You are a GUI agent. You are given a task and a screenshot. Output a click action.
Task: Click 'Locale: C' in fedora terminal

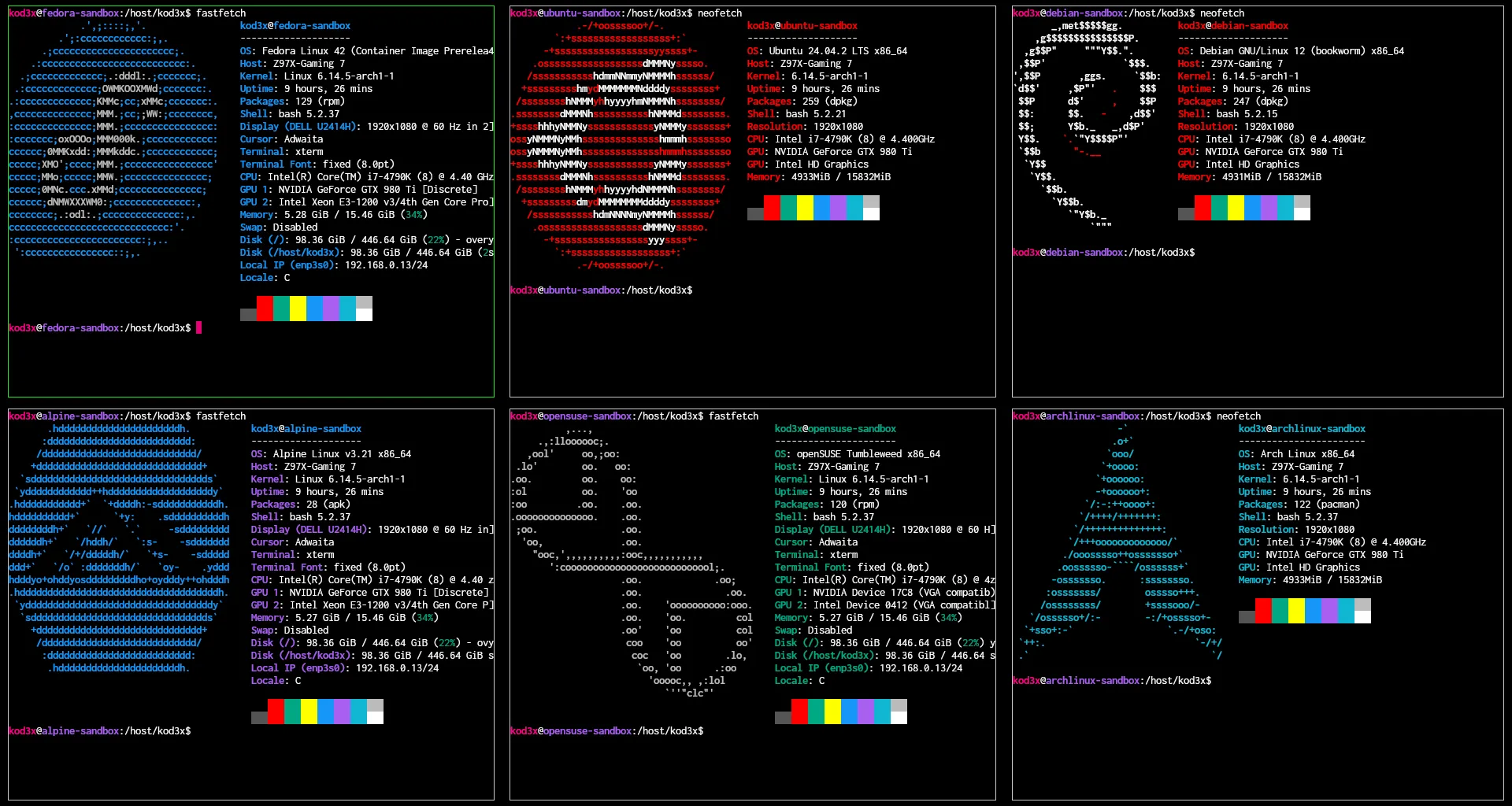click(x=265, y=278)
